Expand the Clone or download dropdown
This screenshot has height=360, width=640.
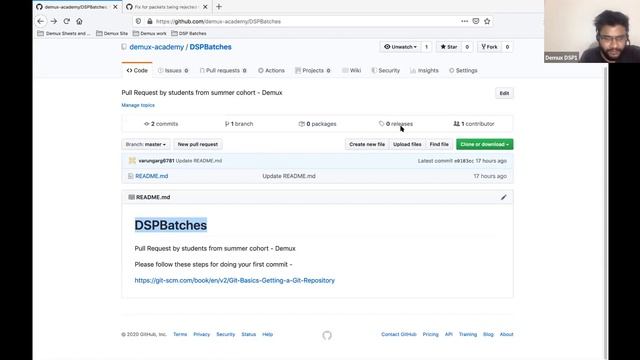pos(484,144)
